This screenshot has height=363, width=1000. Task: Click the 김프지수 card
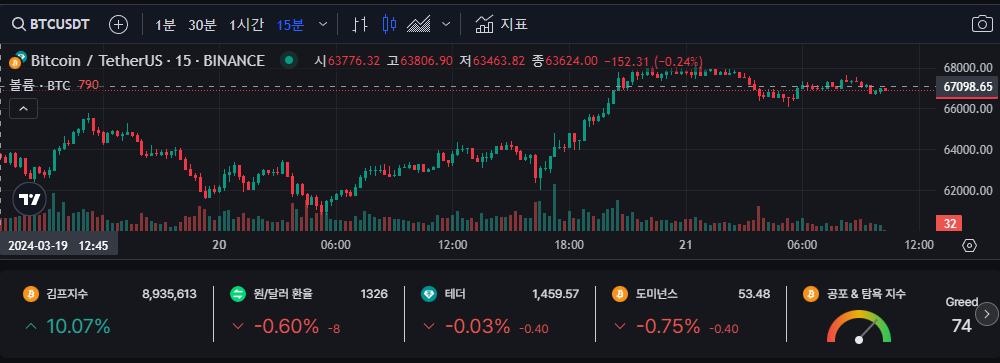coord(109,312)
